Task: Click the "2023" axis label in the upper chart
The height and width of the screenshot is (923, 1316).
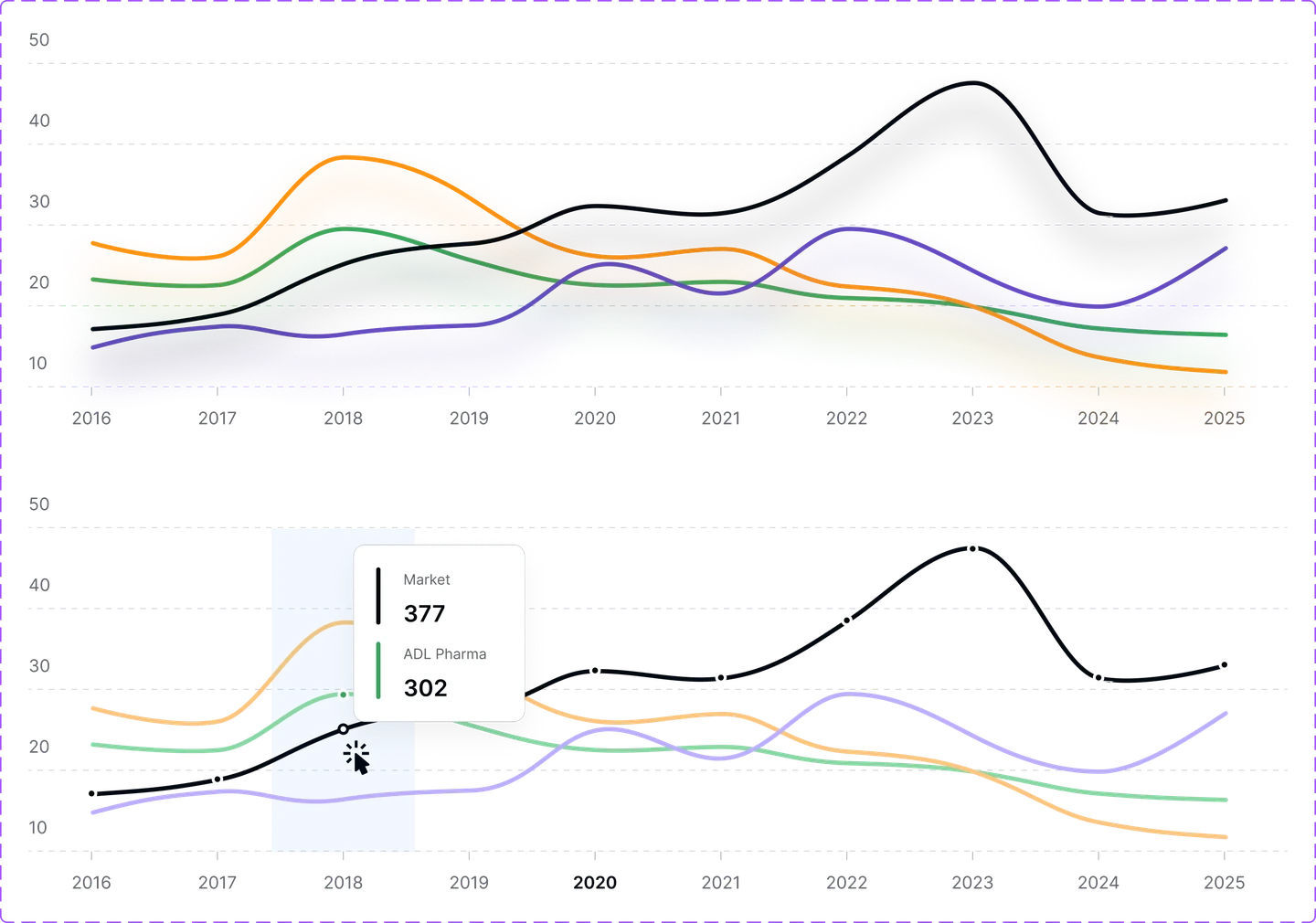Action: tap(972, 419)
